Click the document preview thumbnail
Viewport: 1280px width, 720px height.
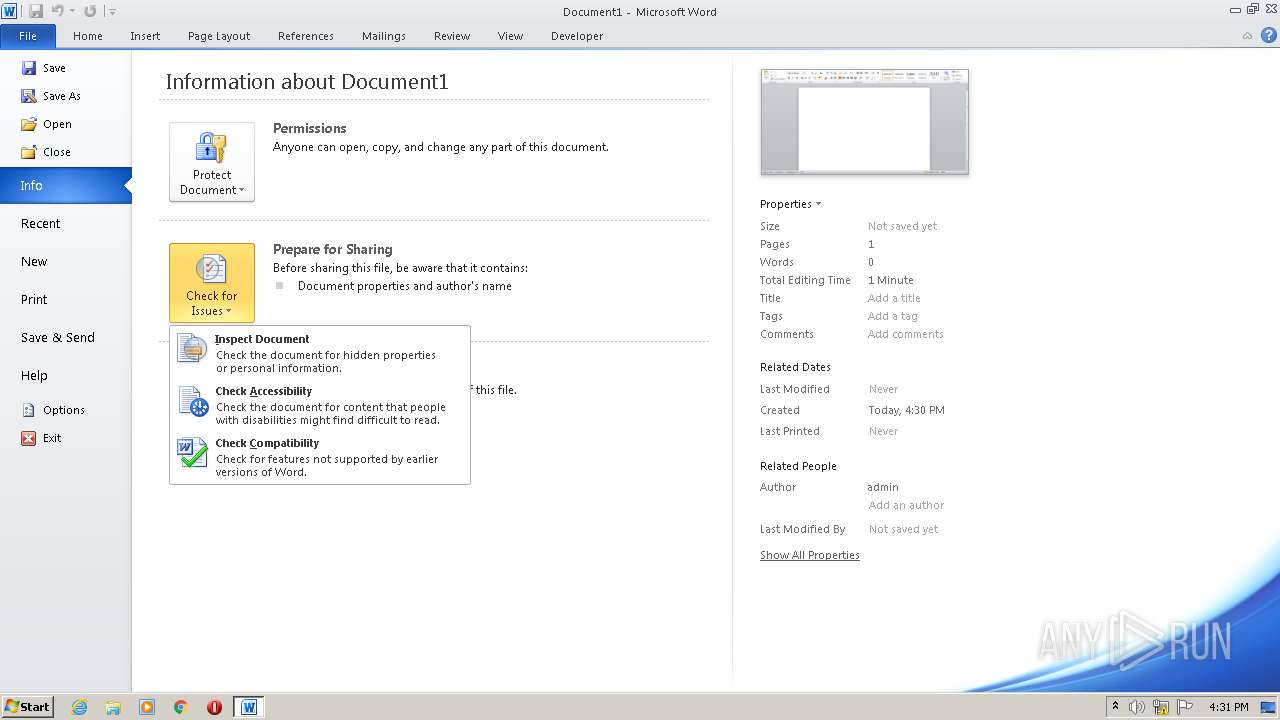[865, 121]
